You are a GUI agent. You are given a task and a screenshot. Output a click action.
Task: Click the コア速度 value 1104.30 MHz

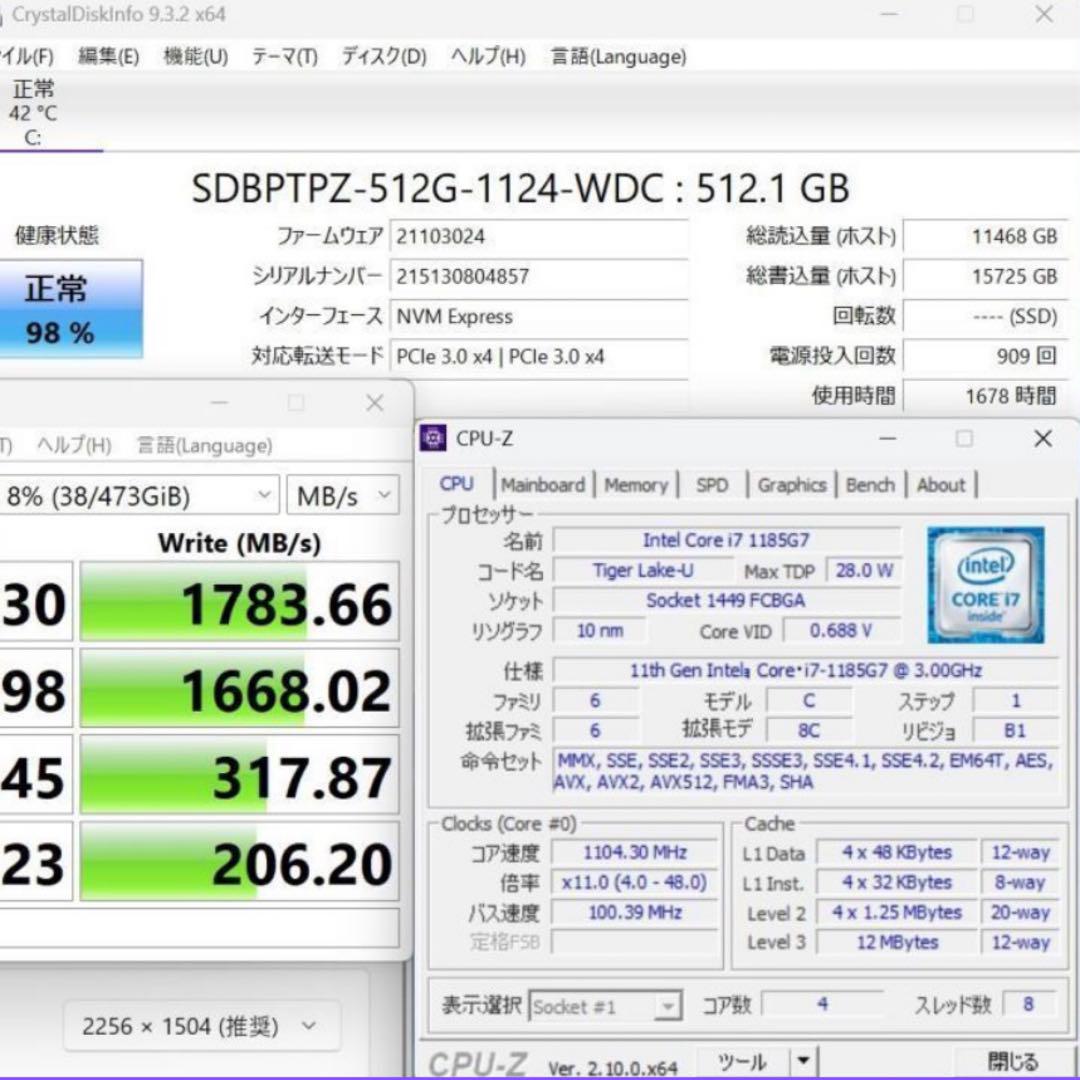635,853
